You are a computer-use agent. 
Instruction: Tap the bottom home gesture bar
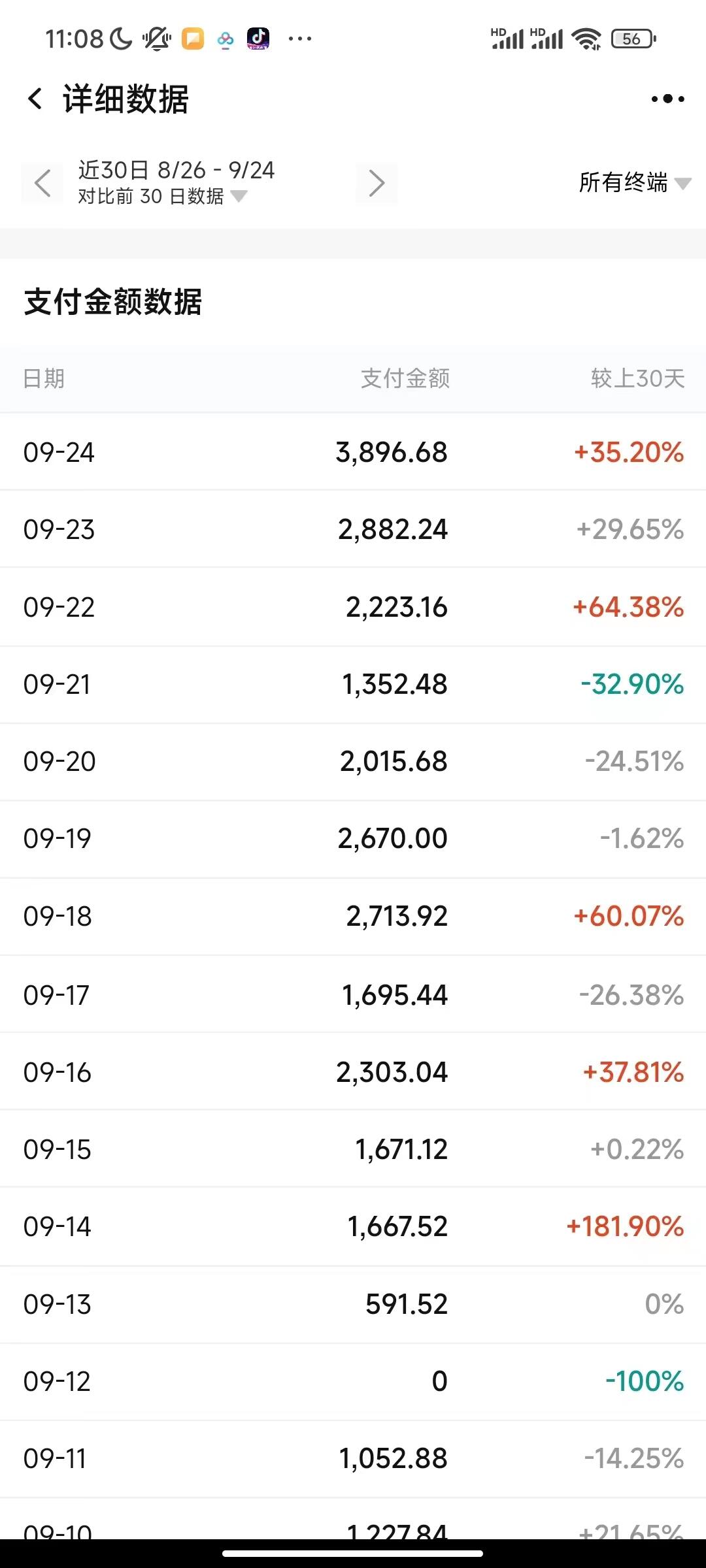pos(353,1553)
